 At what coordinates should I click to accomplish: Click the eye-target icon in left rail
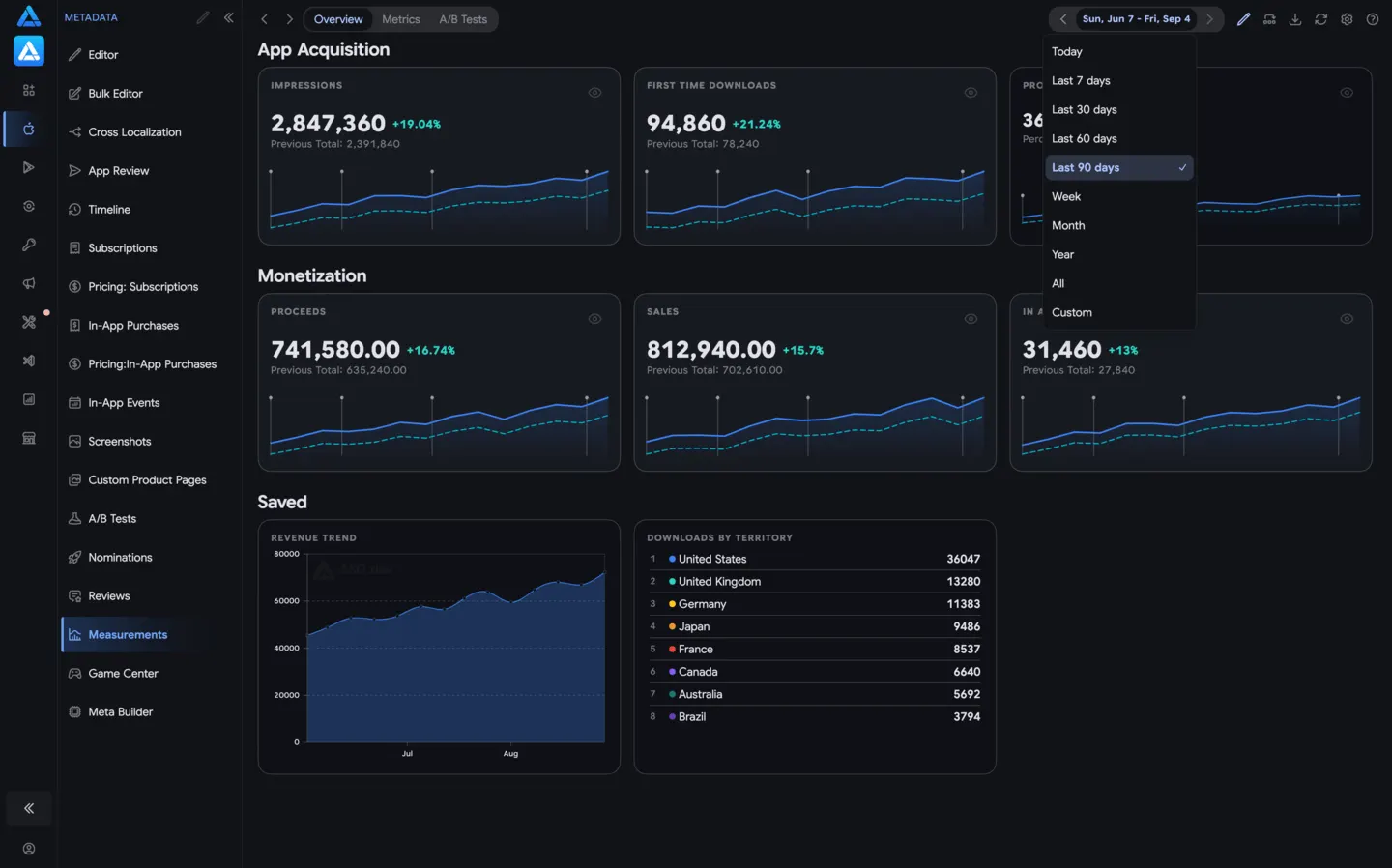click(x=29, y=206)
